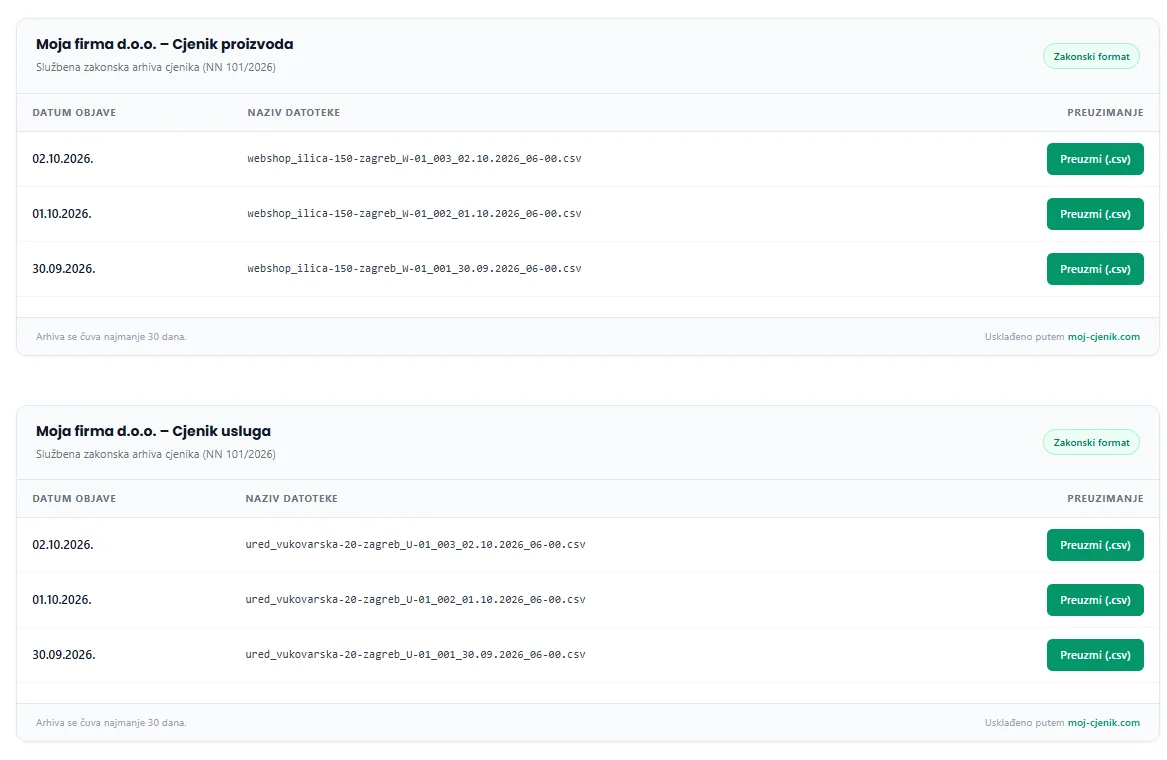The image size is (1167, 760).
Task: Click Preuzimanje header in Cjenik usluga table
Action: tap(1105, 499)
